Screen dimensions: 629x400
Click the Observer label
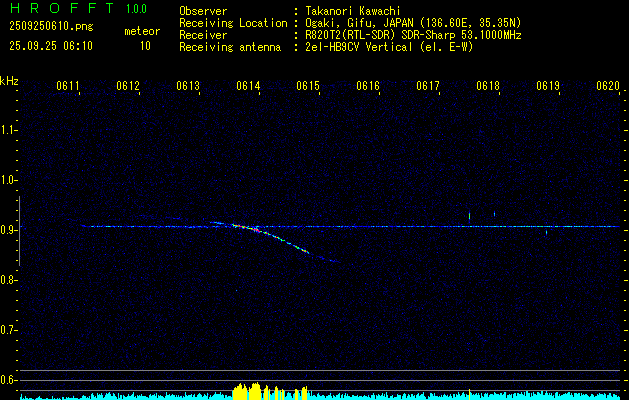pos(203,11)
